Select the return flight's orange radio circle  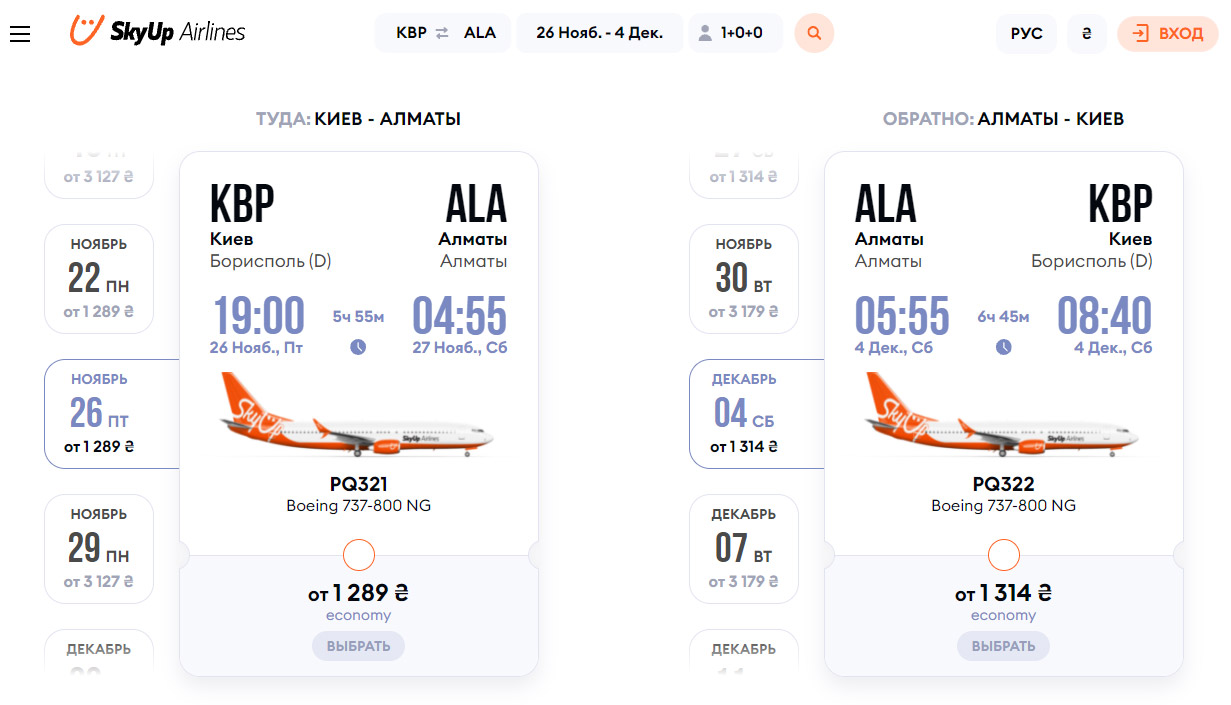point(1003,555)
